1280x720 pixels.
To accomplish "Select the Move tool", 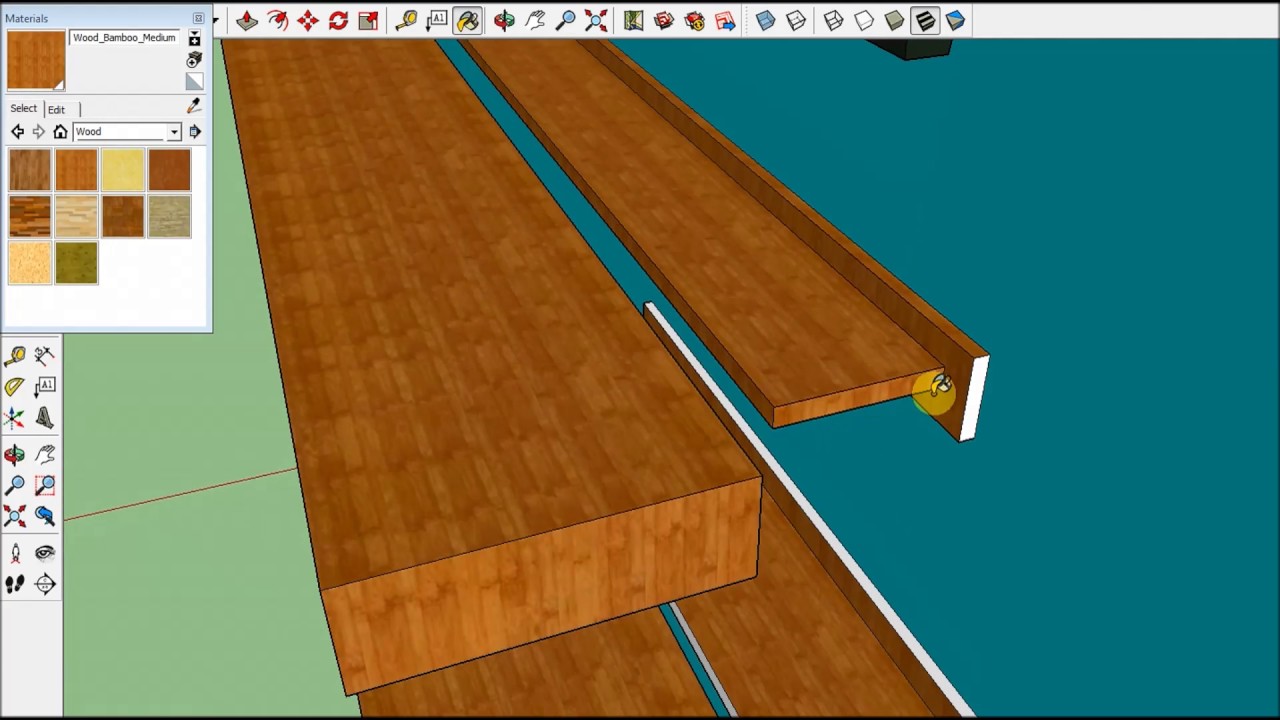I will point(308,20).
